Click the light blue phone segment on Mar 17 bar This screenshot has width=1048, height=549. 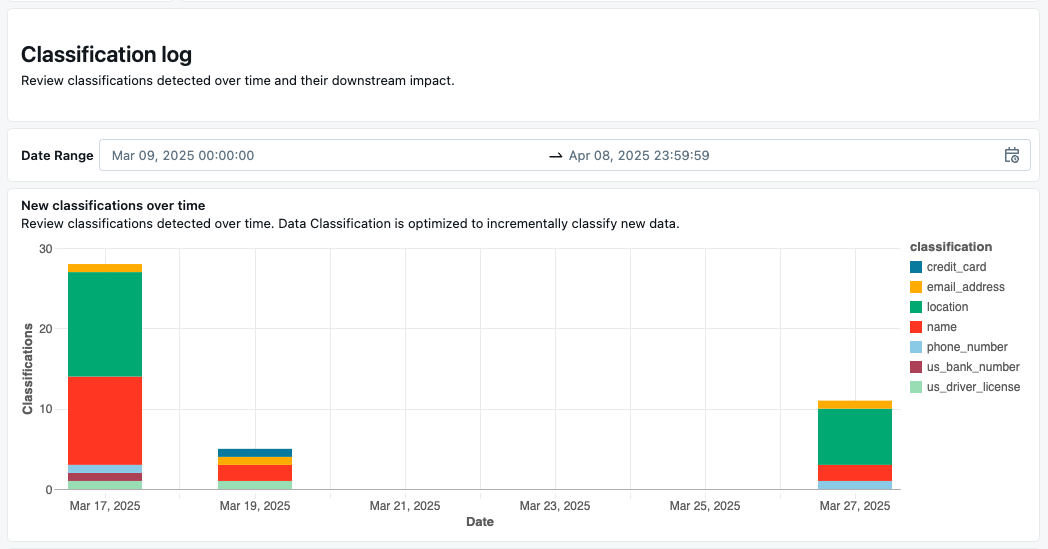(x=105, y=469)
